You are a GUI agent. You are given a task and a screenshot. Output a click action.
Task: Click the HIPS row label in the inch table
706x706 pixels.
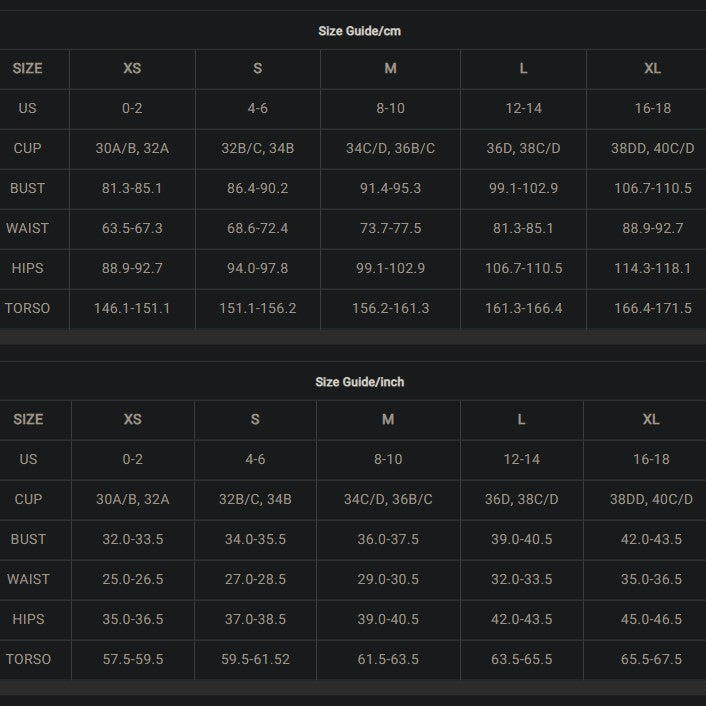[28, 619]
